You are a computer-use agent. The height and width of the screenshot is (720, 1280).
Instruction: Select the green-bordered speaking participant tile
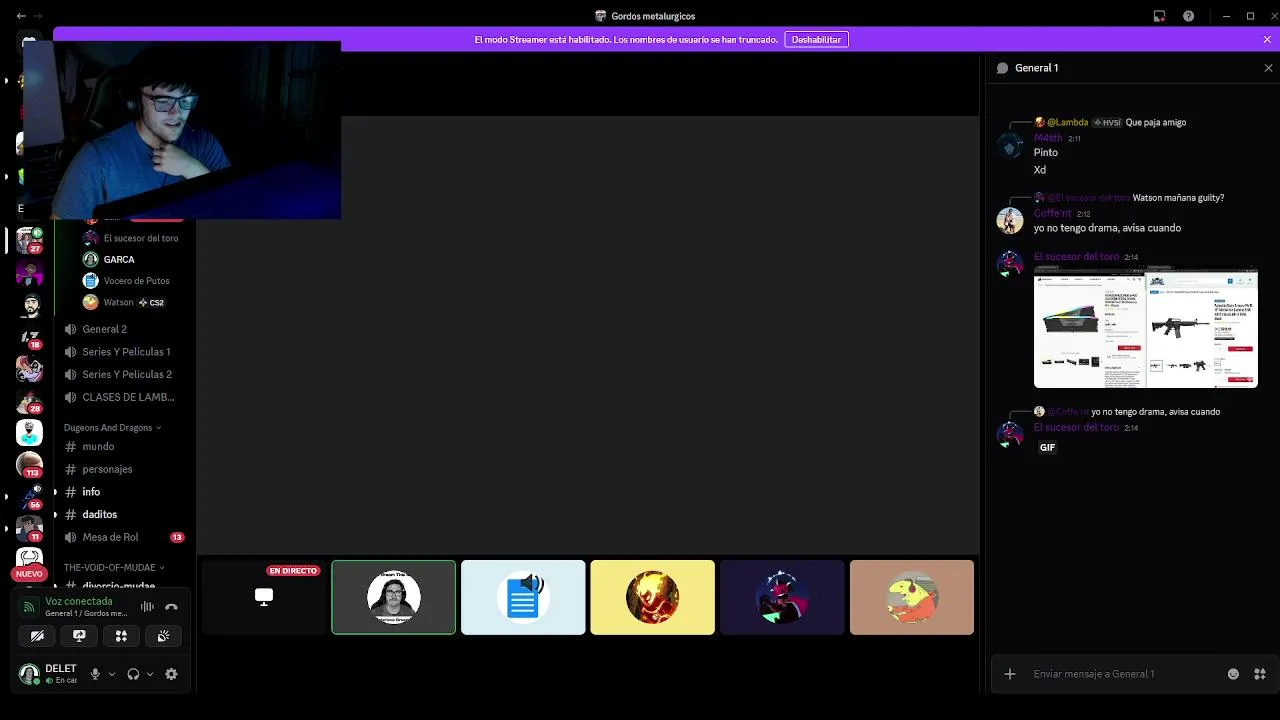click(x=394, y=597)
